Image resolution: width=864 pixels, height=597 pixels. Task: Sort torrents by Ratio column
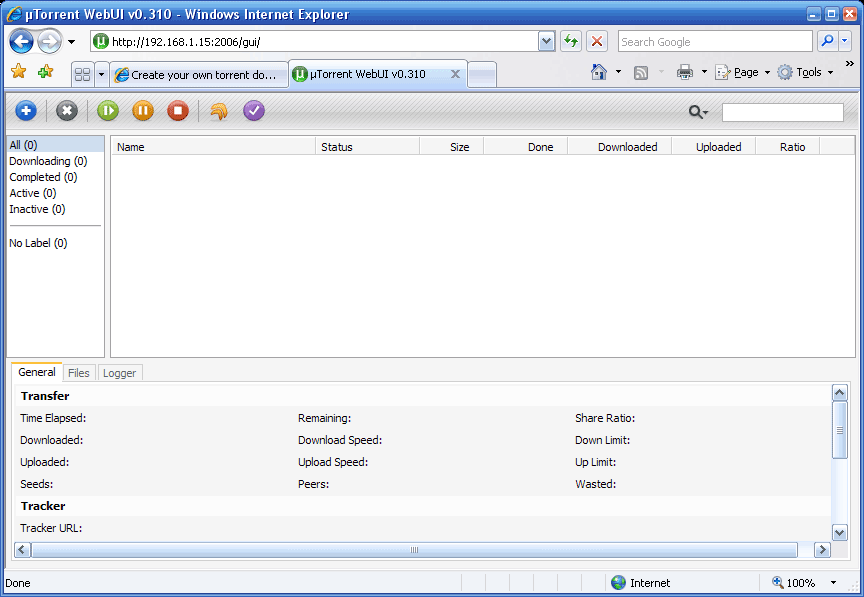788,147
